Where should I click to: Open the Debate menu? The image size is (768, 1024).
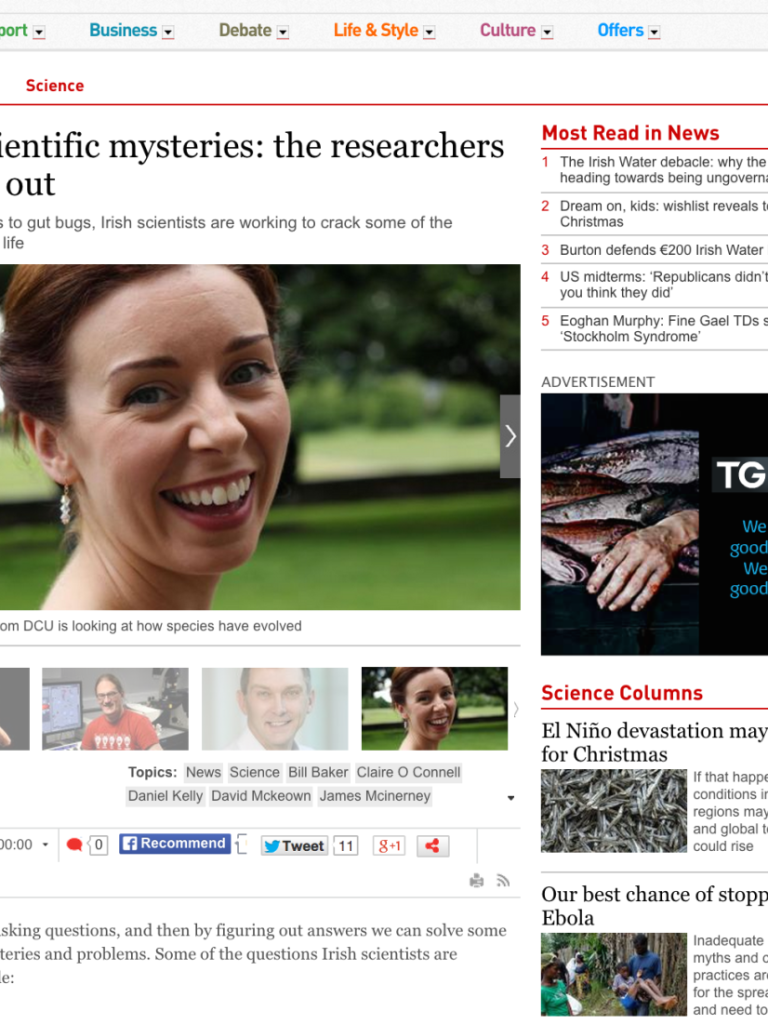click(245, 30)
